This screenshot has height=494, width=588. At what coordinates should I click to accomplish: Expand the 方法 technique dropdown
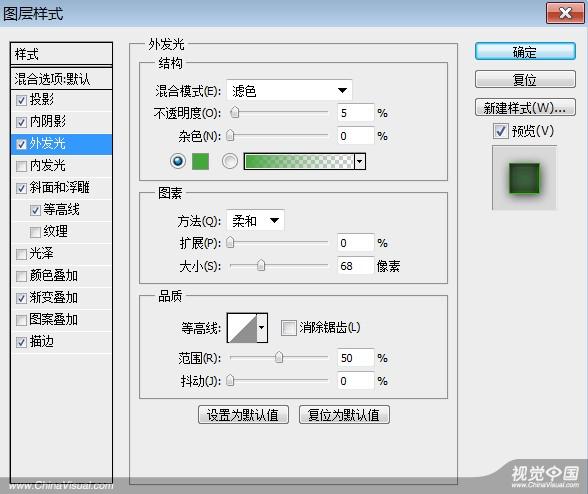pyautogui.click(x=255, y=221)
